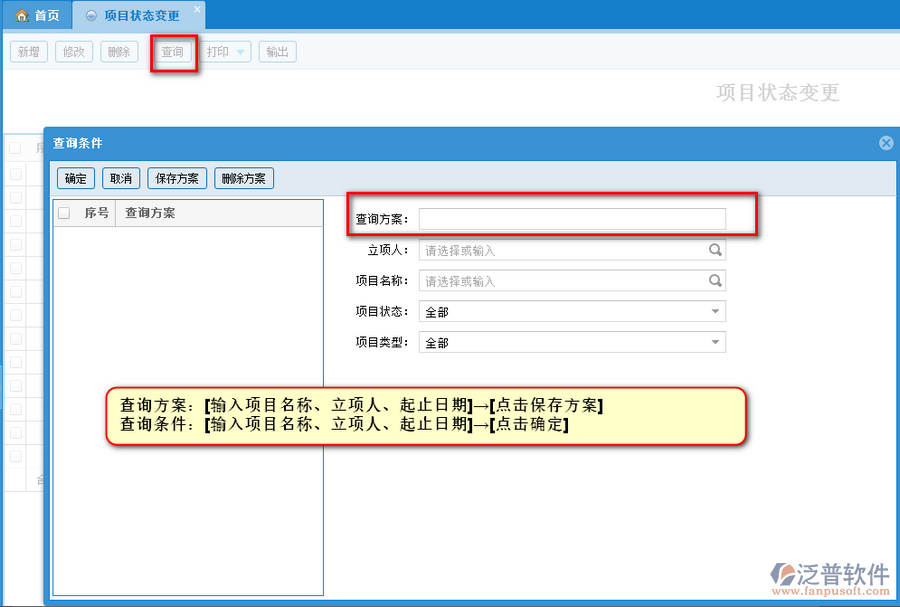Screen dimensions: 900x607
Task: Focus the 项目名称 input field
Action: point(572,281)
